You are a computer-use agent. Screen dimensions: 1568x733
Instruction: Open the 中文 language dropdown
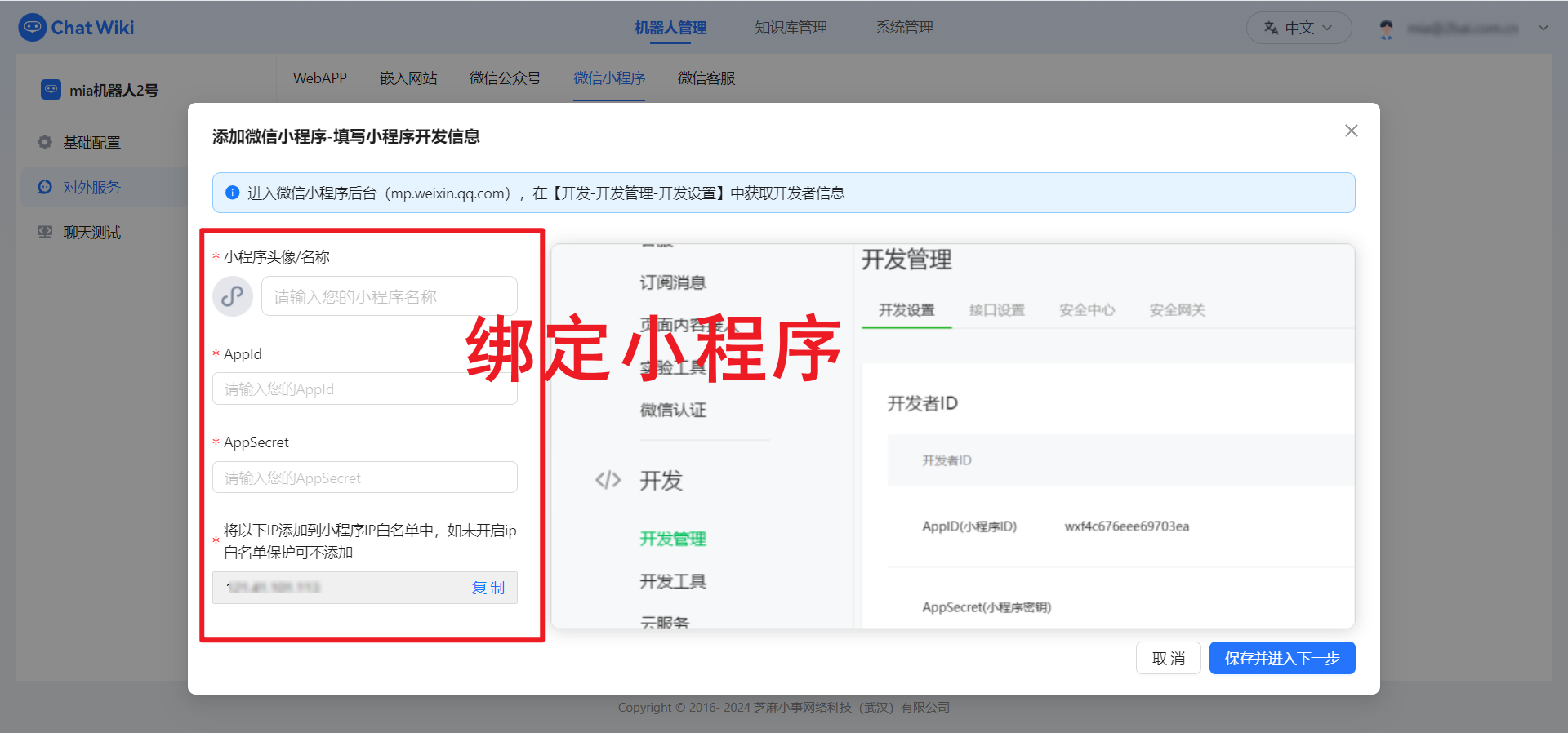coord(1298,28)
